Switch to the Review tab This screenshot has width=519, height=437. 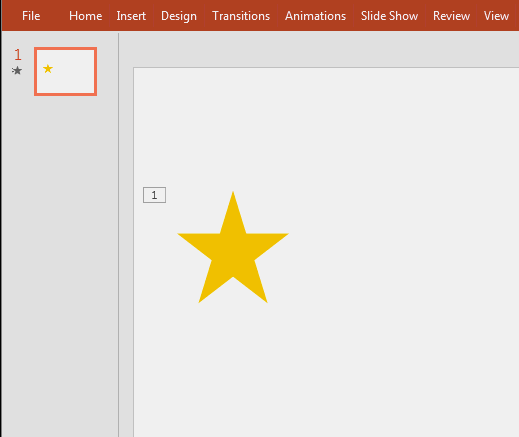tap(451, 16)
